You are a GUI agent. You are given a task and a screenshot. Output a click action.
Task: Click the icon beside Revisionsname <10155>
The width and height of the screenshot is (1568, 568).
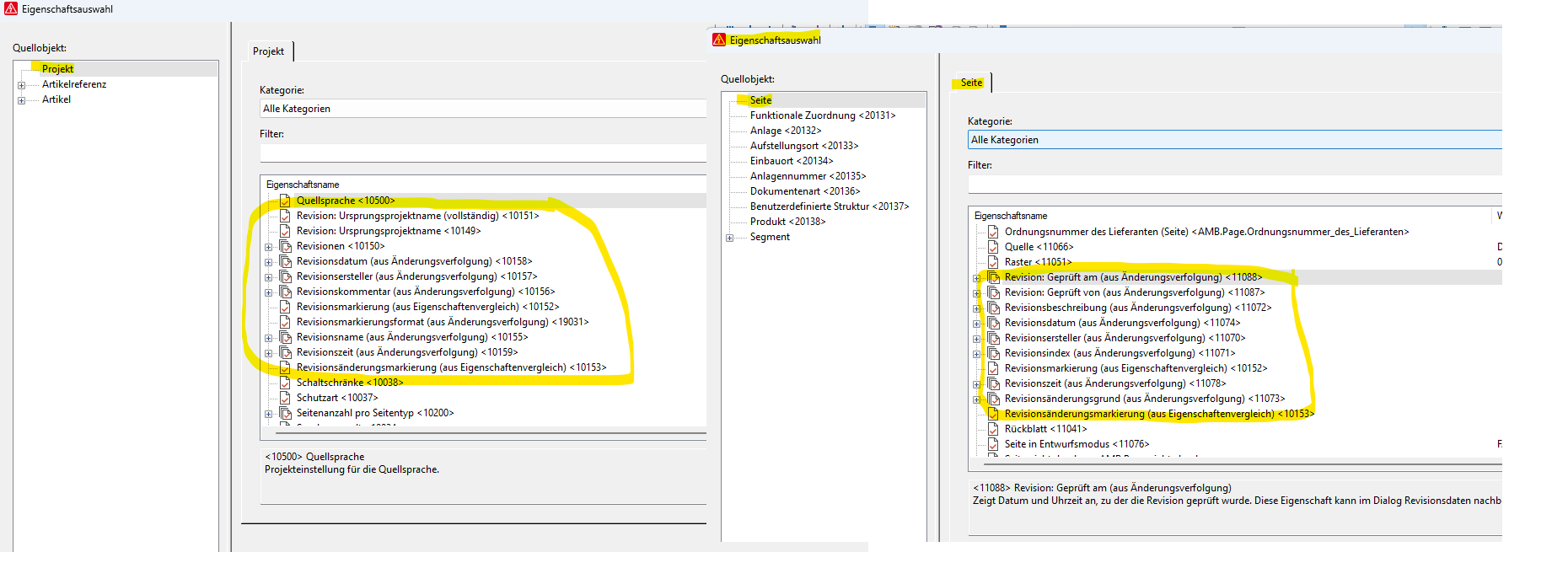[285, 337]
